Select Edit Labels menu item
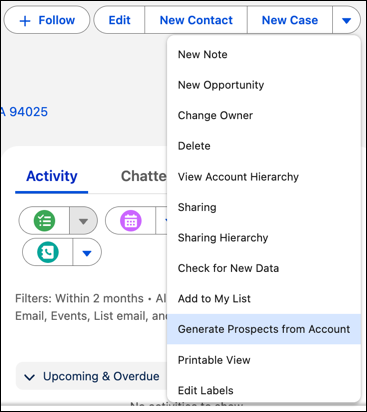 click(264, 390)
